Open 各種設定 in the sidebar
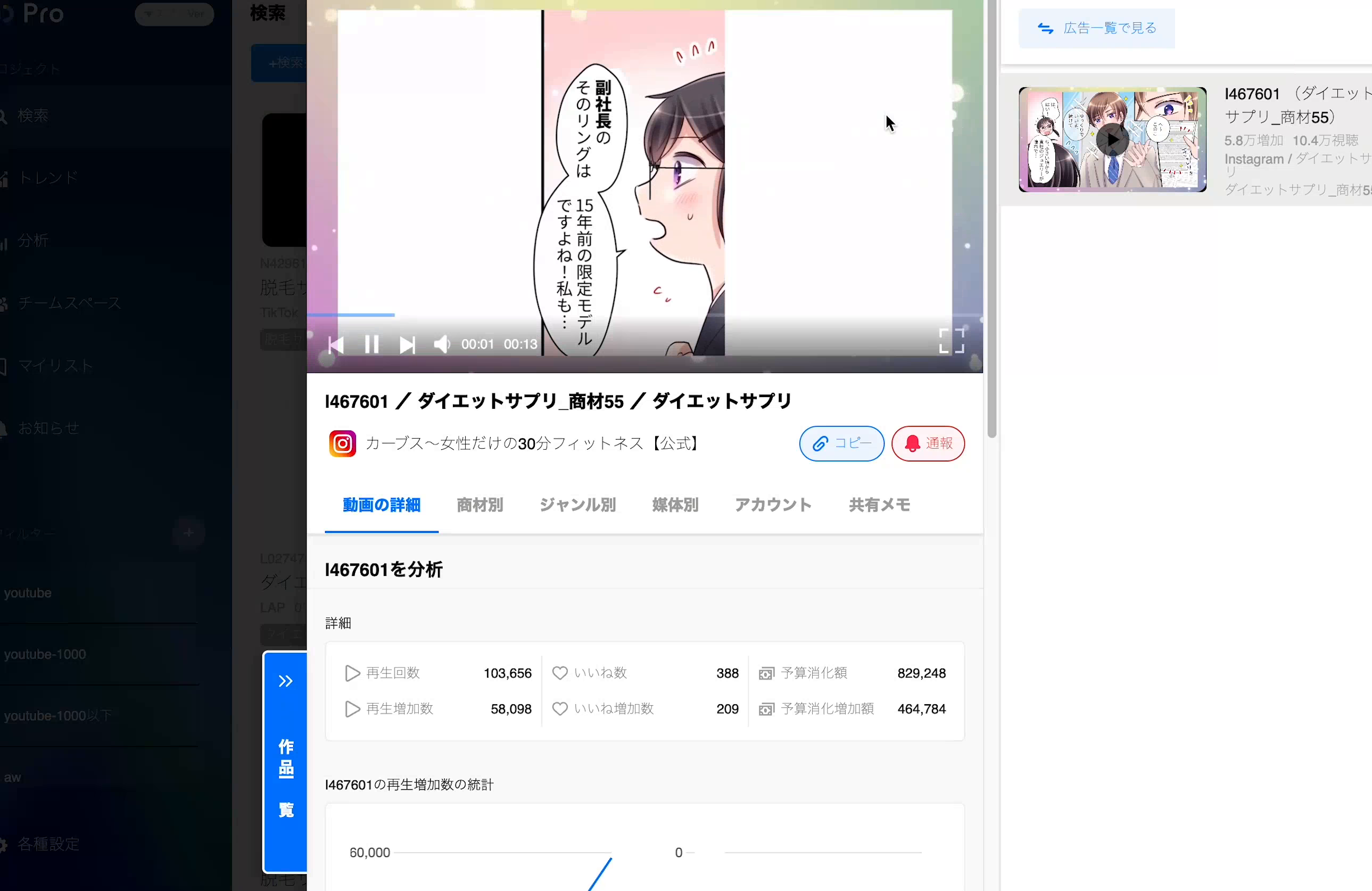This screenshot has width=1372, height=891. [48, 844]
